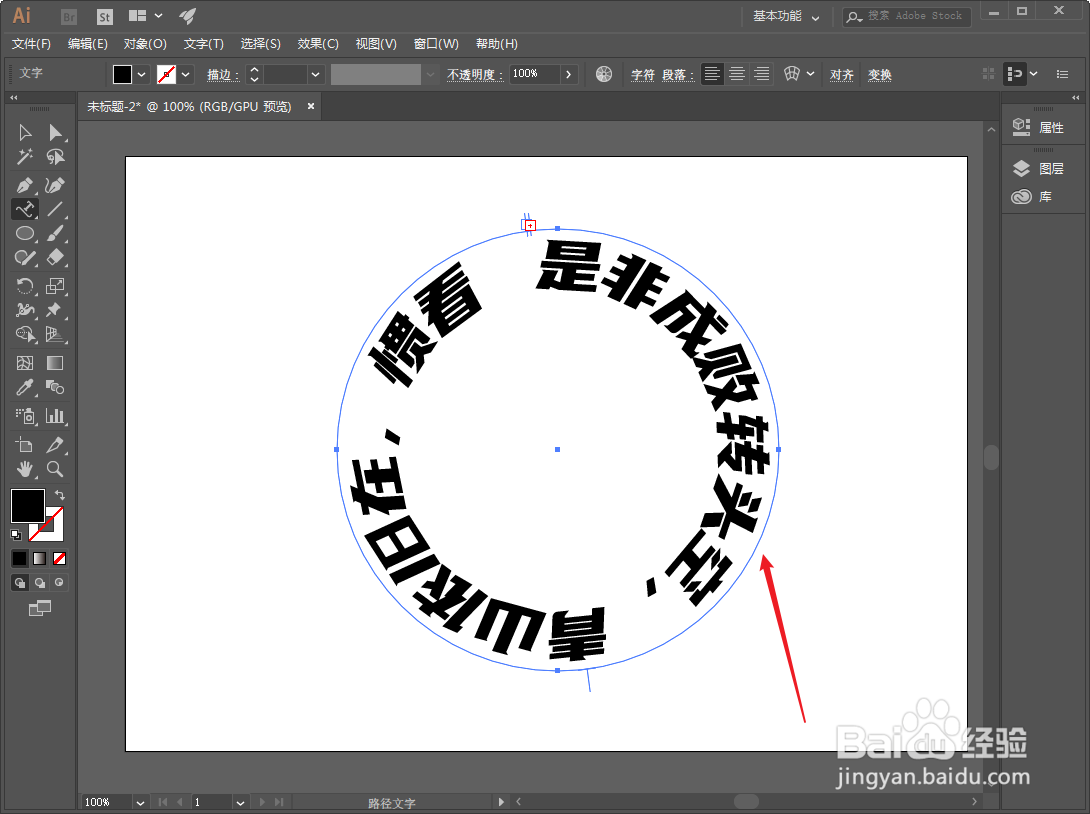This screenshot has height=814, width=1090.
Task: Select the Direct Selection tool
Action: [x=55, y=133]
